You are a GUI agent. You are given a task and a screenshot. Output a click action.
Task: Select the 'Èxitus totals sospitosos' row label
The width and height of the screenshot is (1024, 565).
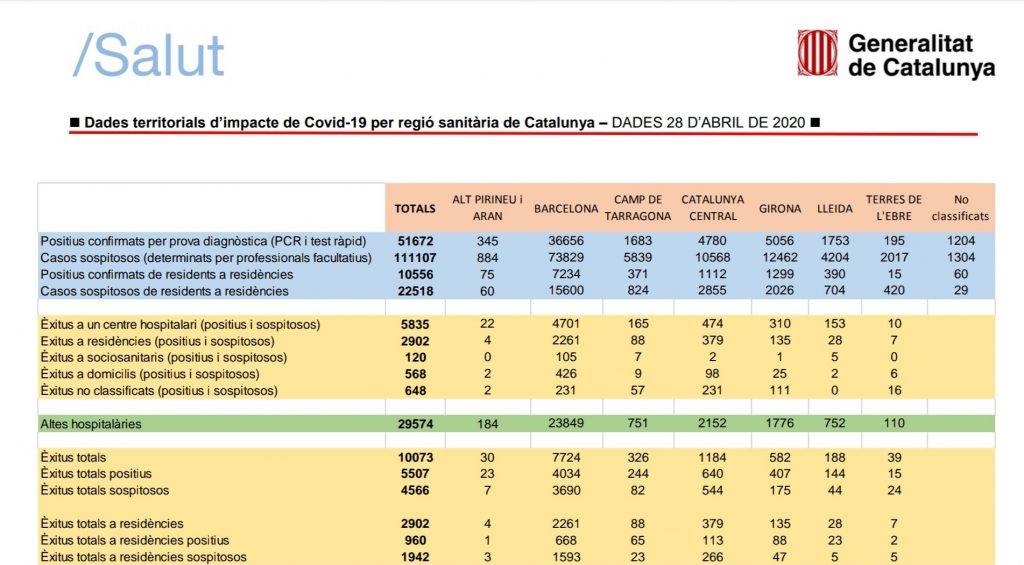click(x=104, y=491)
